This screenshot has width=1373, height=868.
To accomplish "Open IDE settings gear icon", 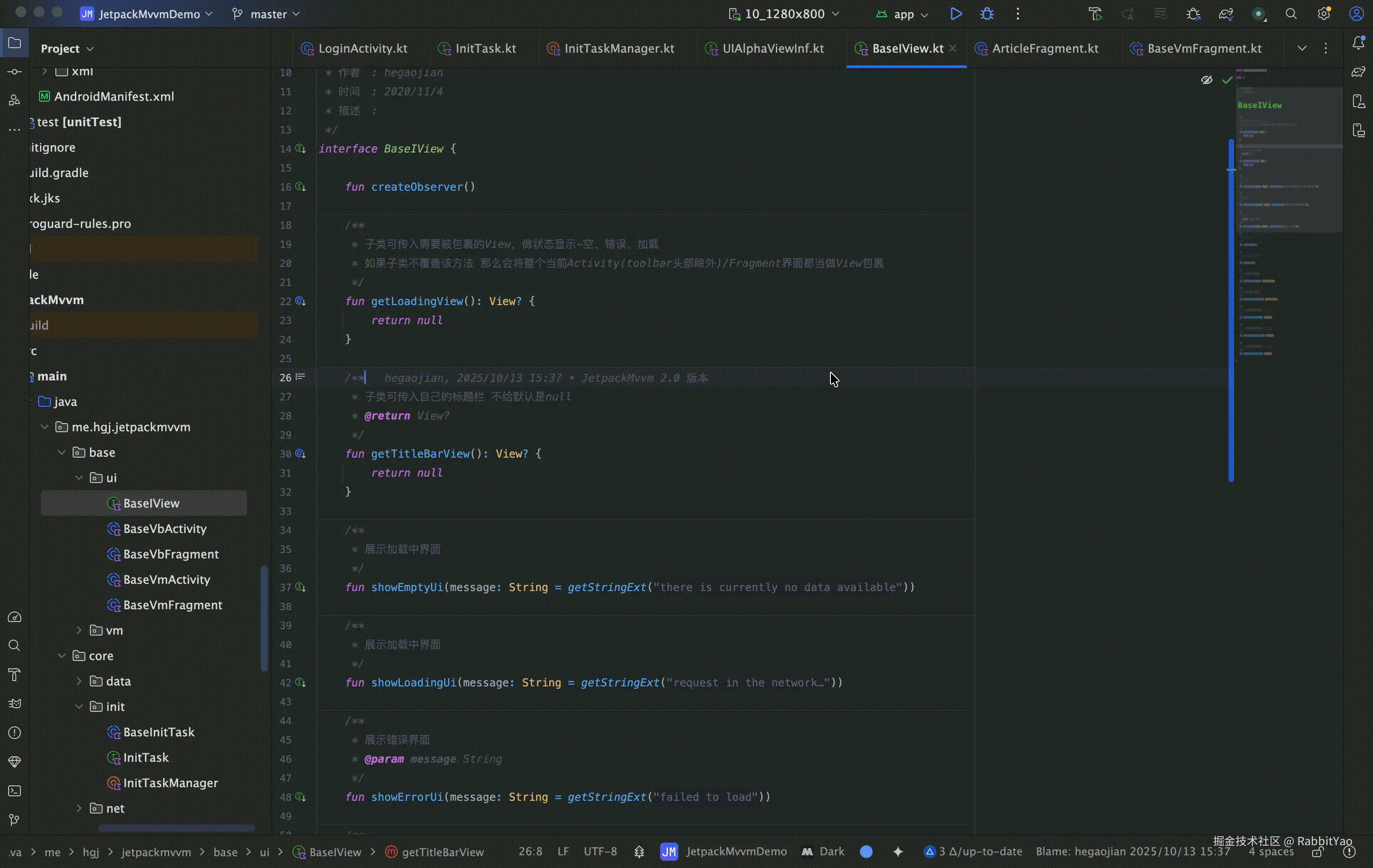I will pos(1324,14).
